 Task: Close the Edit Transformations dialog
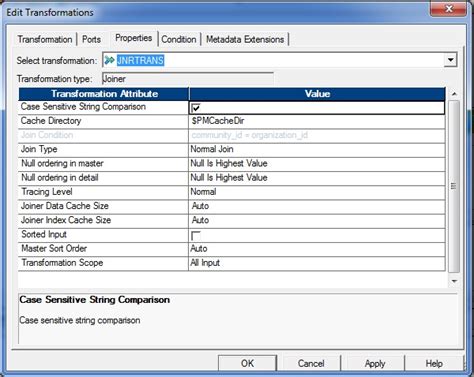point(448,9)
